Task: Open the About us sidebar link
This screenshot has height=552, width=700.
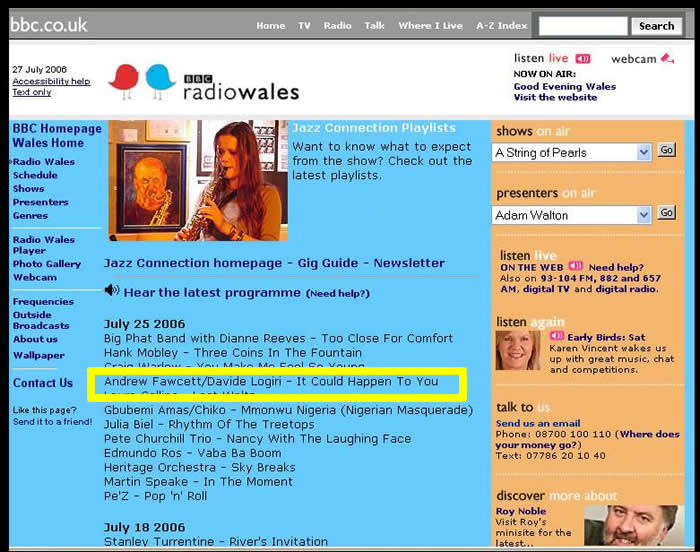Action: tap(35, 339)
